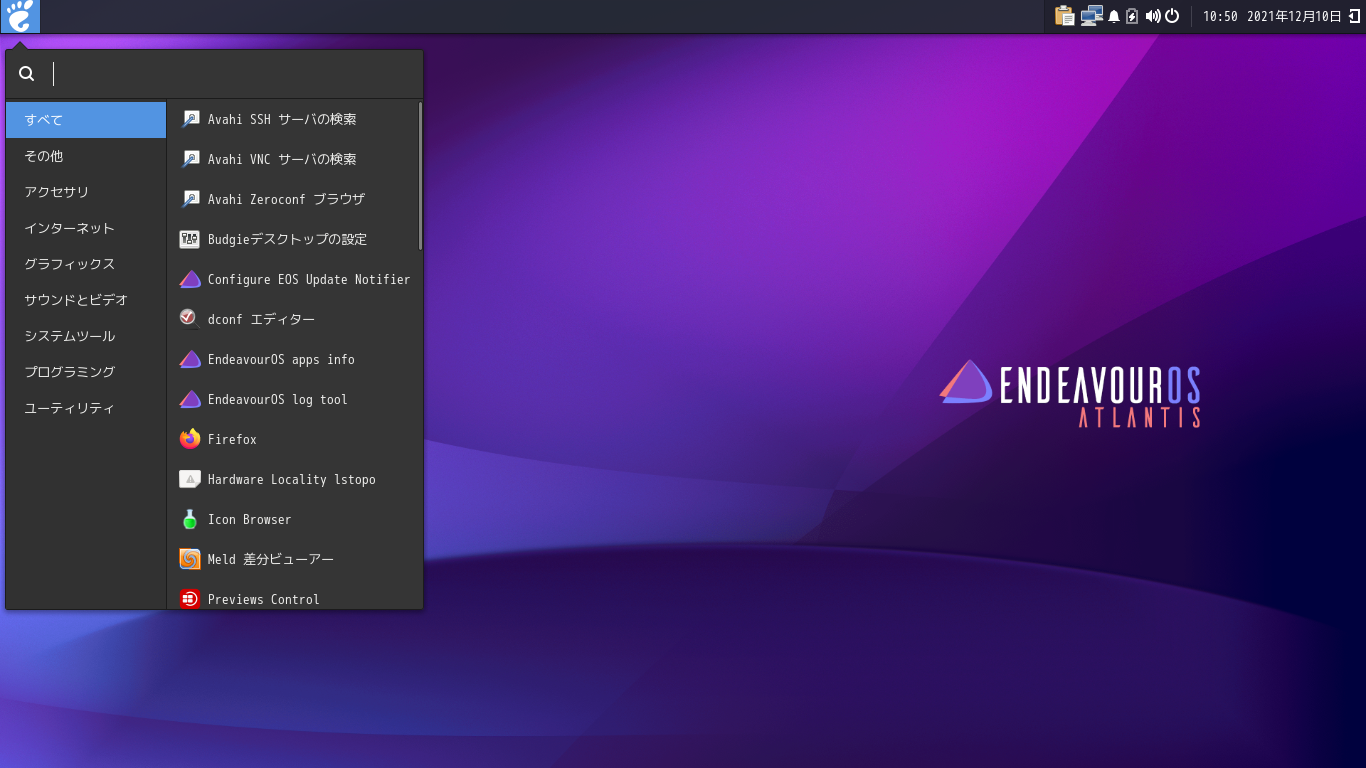Launch dconf エディター by its label

coord(261,319)
